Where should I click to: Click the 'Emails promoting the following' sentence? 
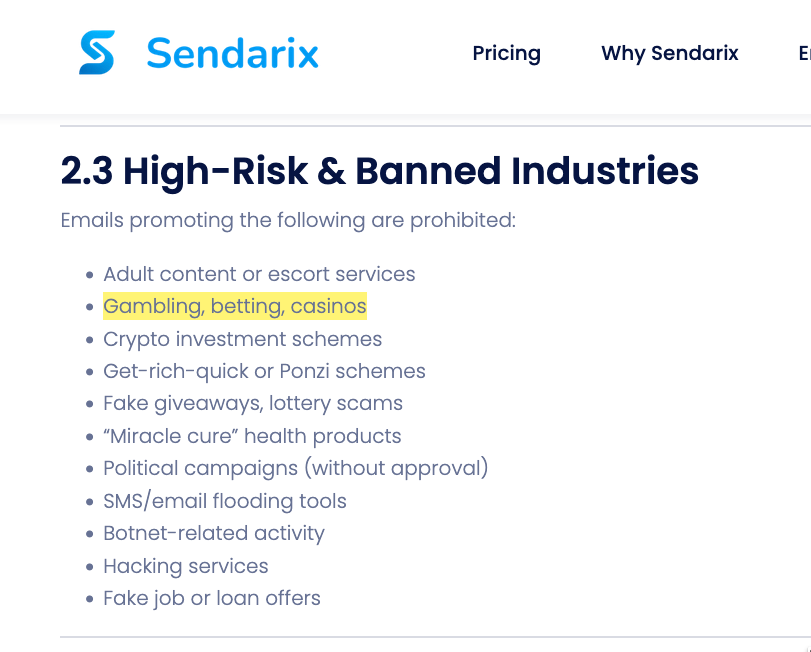click(x=288, y=220)
